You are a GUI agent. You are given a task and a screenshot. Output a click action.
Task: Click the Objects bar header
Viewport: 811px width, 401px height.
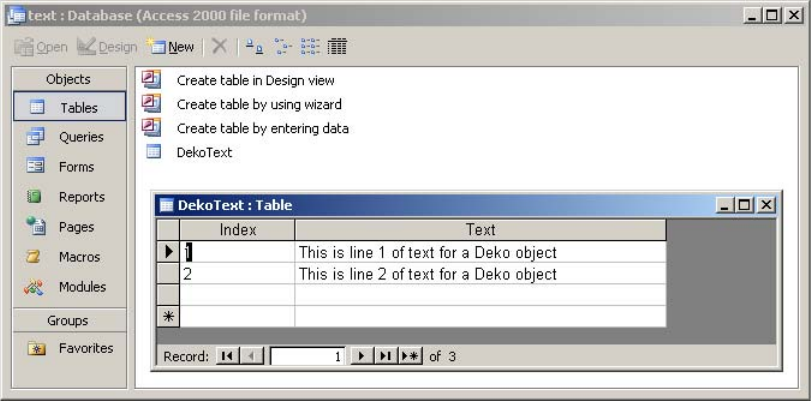(68, 79)
